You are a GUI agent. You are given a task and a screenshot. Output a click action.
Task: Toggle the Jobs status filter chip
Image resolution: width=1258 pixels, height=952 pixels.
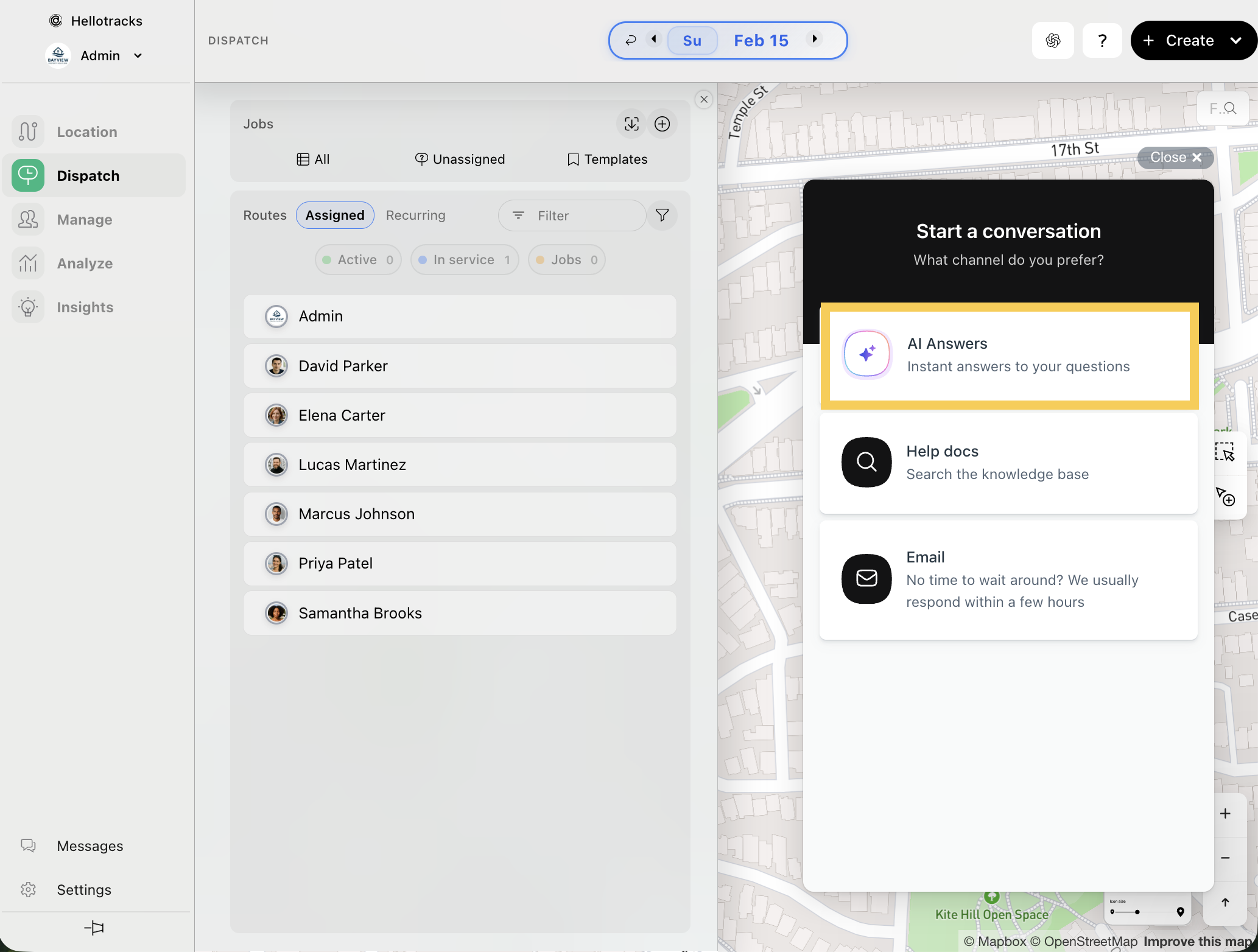(x=566, y=260)
